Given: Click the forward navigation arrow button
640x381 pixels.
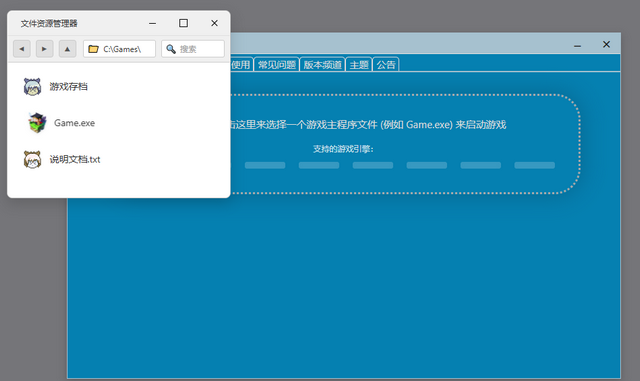Looking at the screenshot, I should point(44,49).
